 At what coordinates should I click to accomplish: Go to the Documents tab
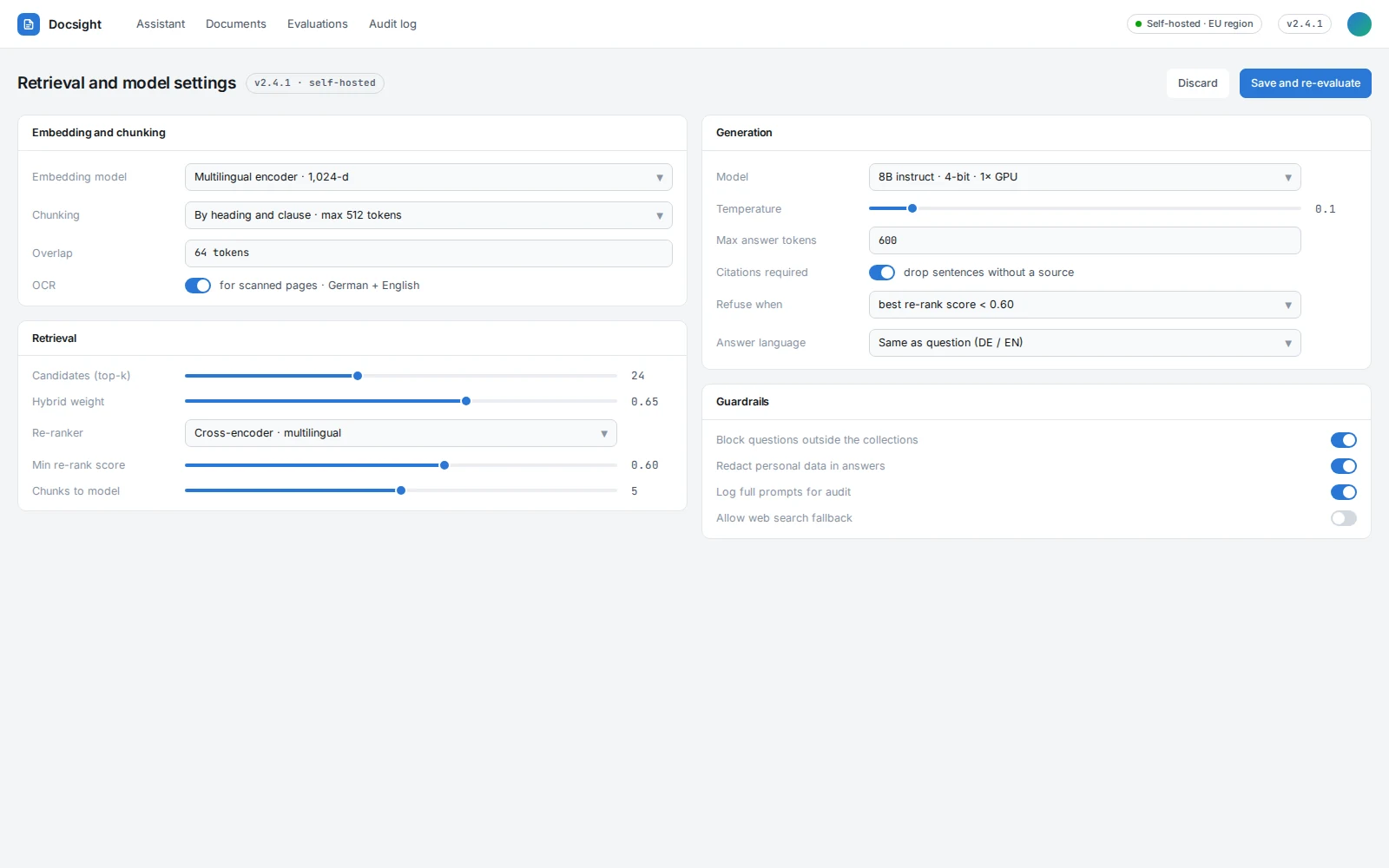(x=236, y=24)
